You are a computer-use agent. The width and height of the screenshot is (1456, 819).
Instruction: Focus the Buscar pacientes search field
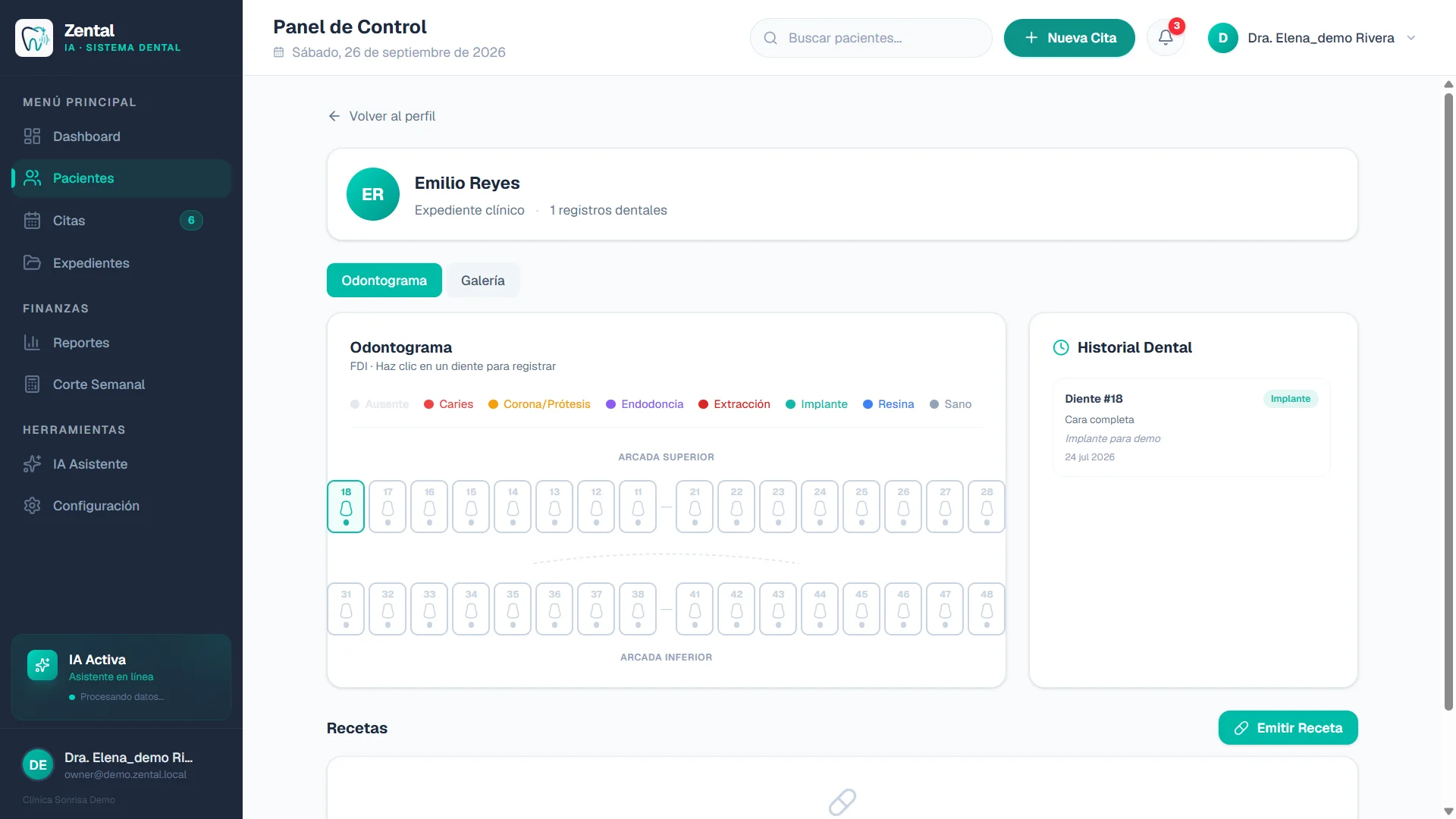click(871, 38)
